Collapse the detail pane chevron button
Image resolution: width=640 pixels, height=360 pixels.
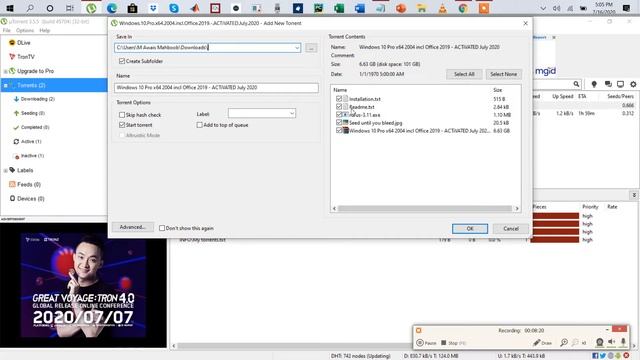pyautogui.click(x=634, y=195)
